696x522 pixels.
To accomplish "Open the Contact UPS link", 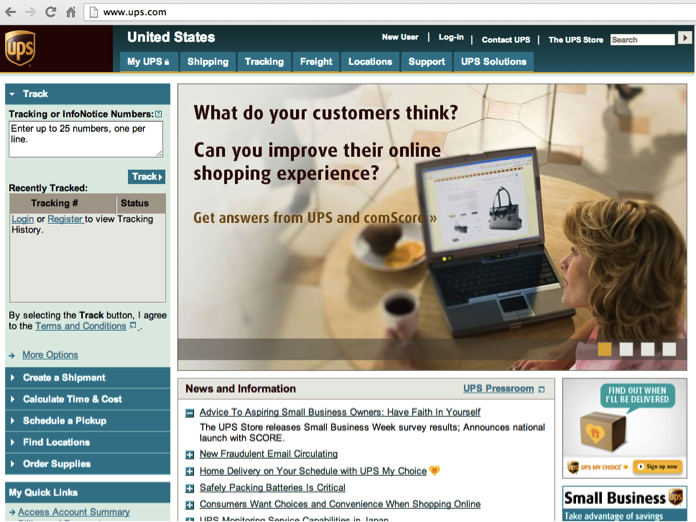I will (x=506, y=40).
